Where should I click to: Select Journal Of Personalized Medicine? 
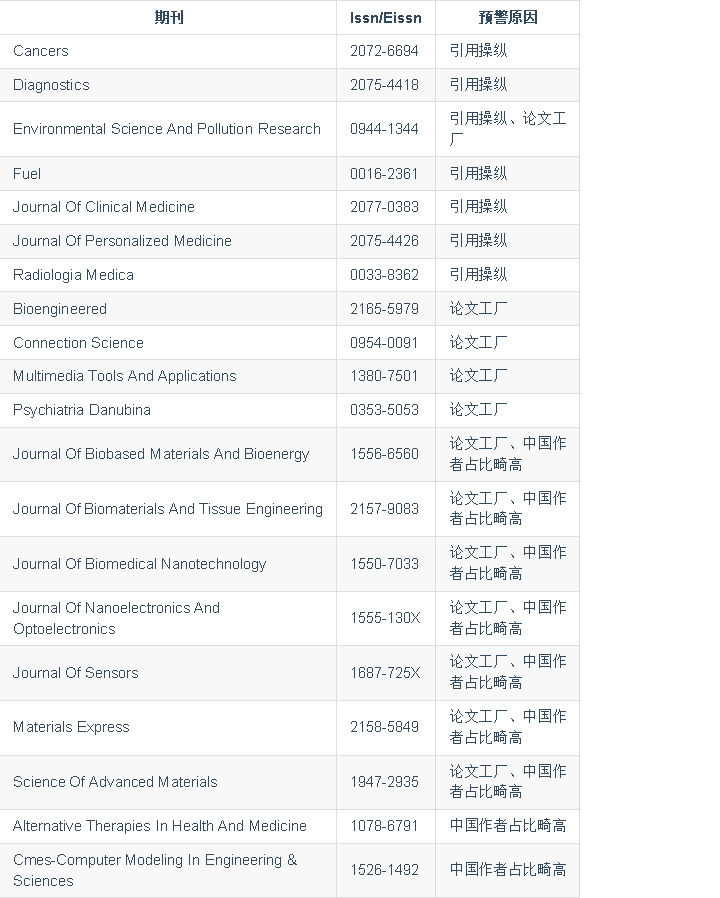tap(122, 241)
